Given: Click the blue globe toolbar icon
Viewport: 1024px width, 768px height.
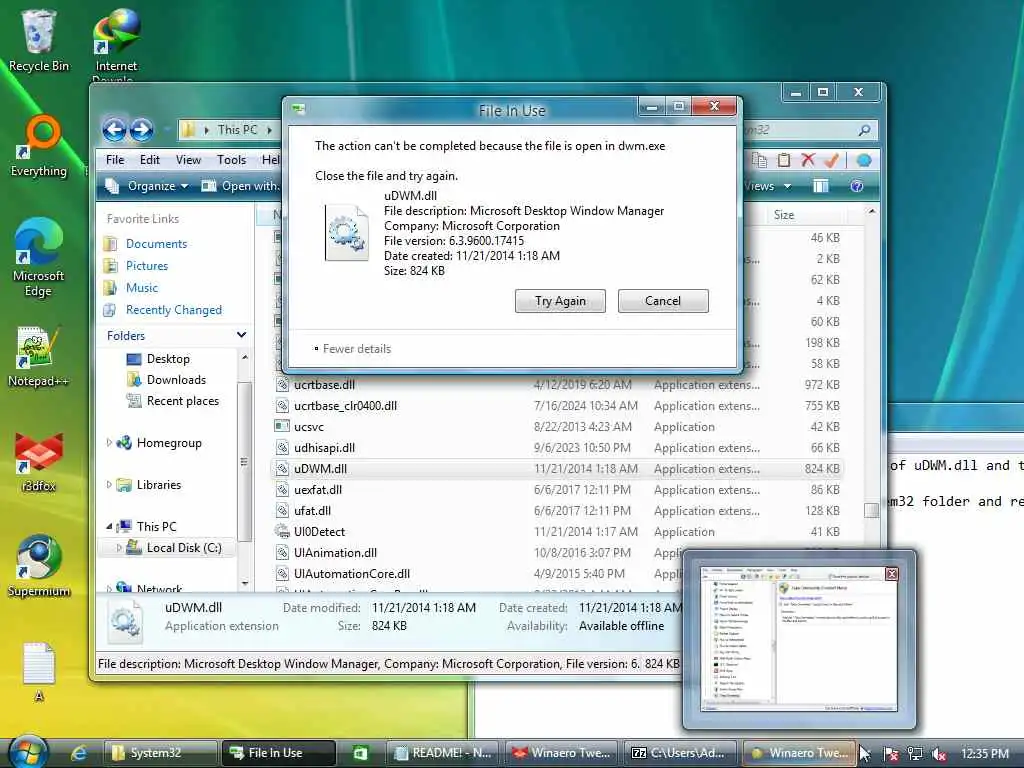Looking at the screenshot, I should (863, 160).
